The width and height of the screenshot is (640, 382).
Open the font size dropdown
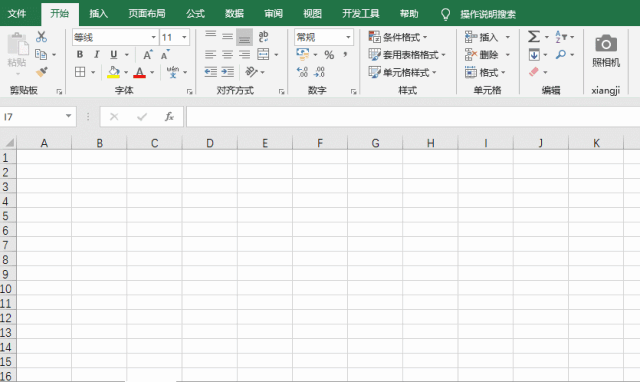click(x=184, y=37)
